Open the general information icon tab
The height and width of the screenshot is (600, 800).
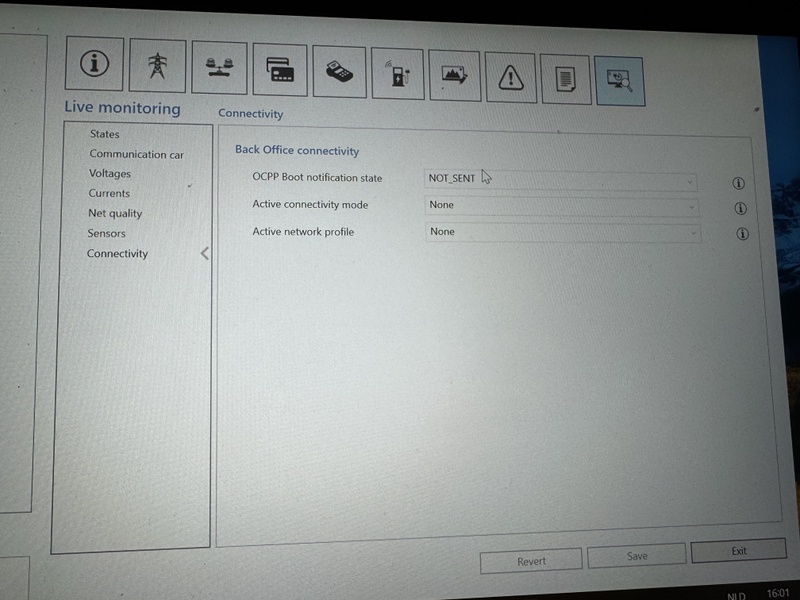click(94, 63)
